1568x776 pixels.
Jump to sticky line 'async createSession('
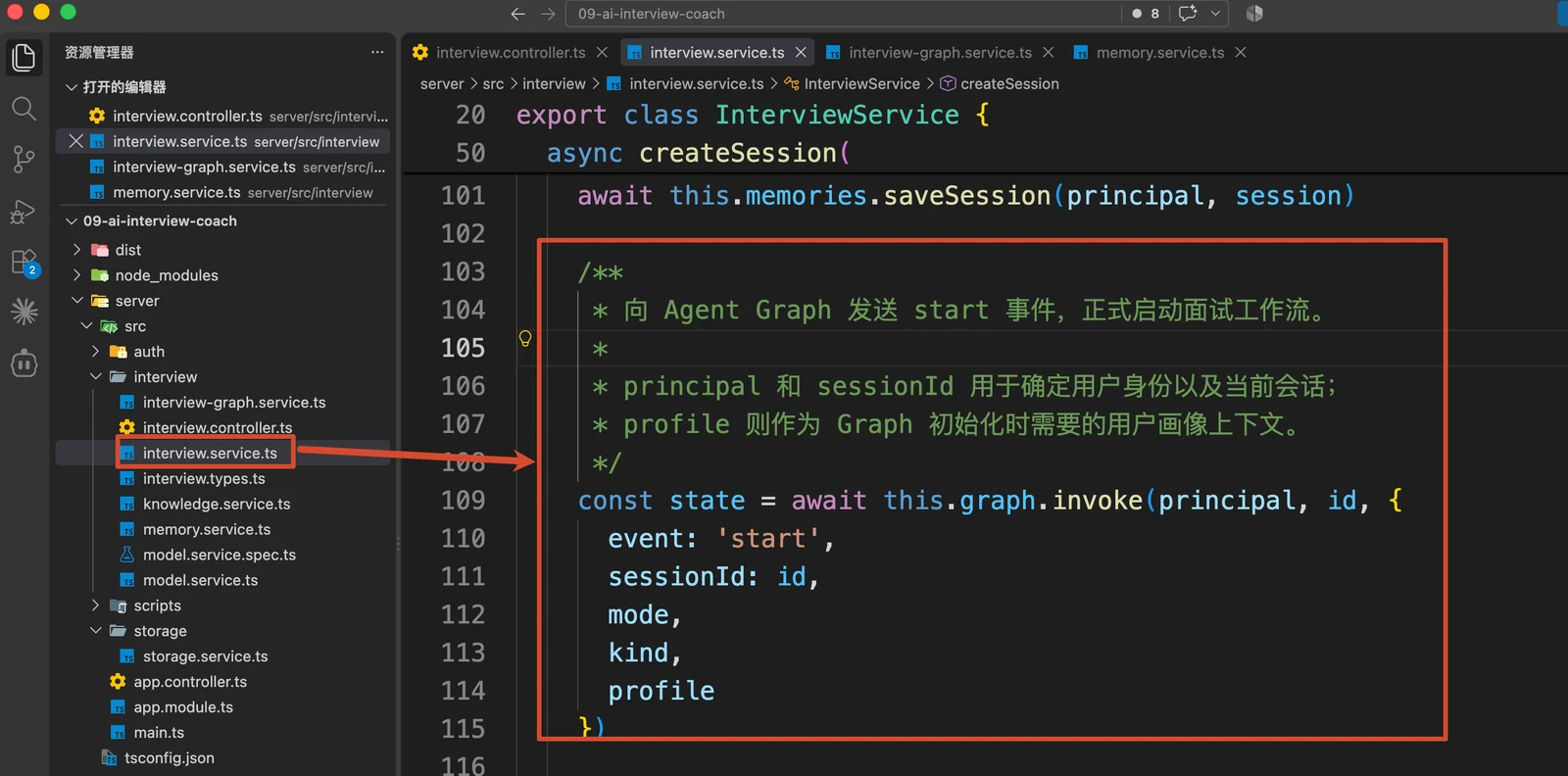(x=699, y=153)
